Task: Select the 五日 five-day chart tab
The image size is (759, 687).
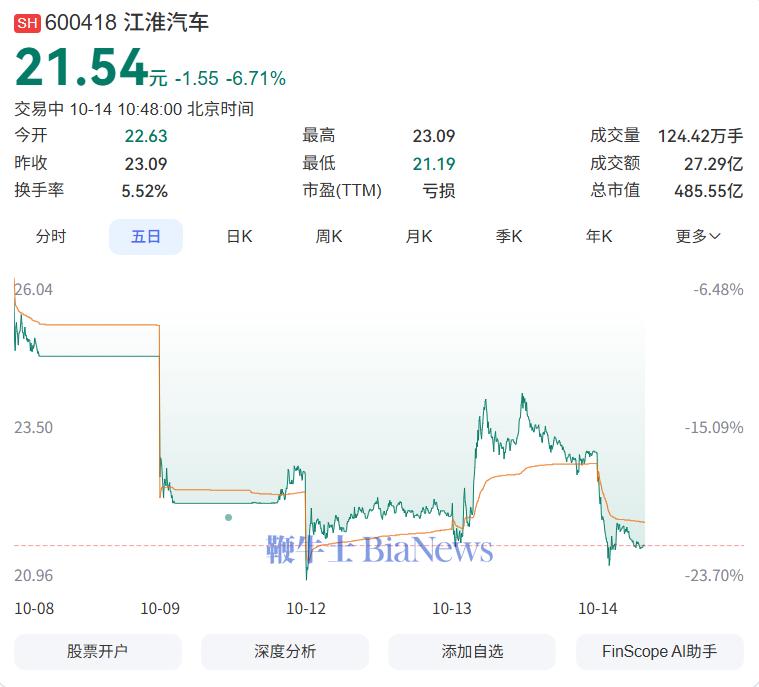Action: [146, 237]
